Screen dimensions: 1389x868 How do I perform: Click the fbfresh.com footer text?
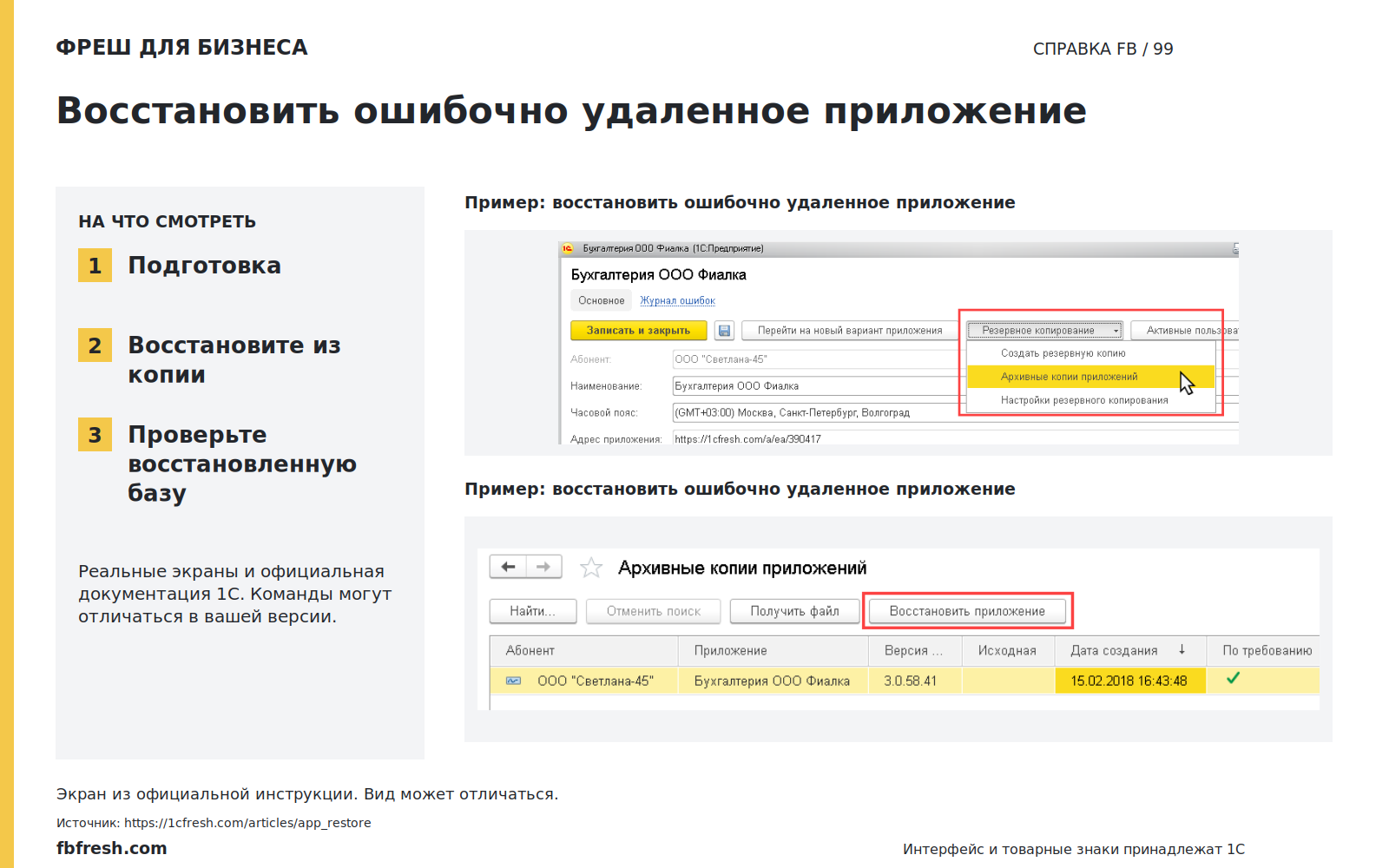click(112, 848)
